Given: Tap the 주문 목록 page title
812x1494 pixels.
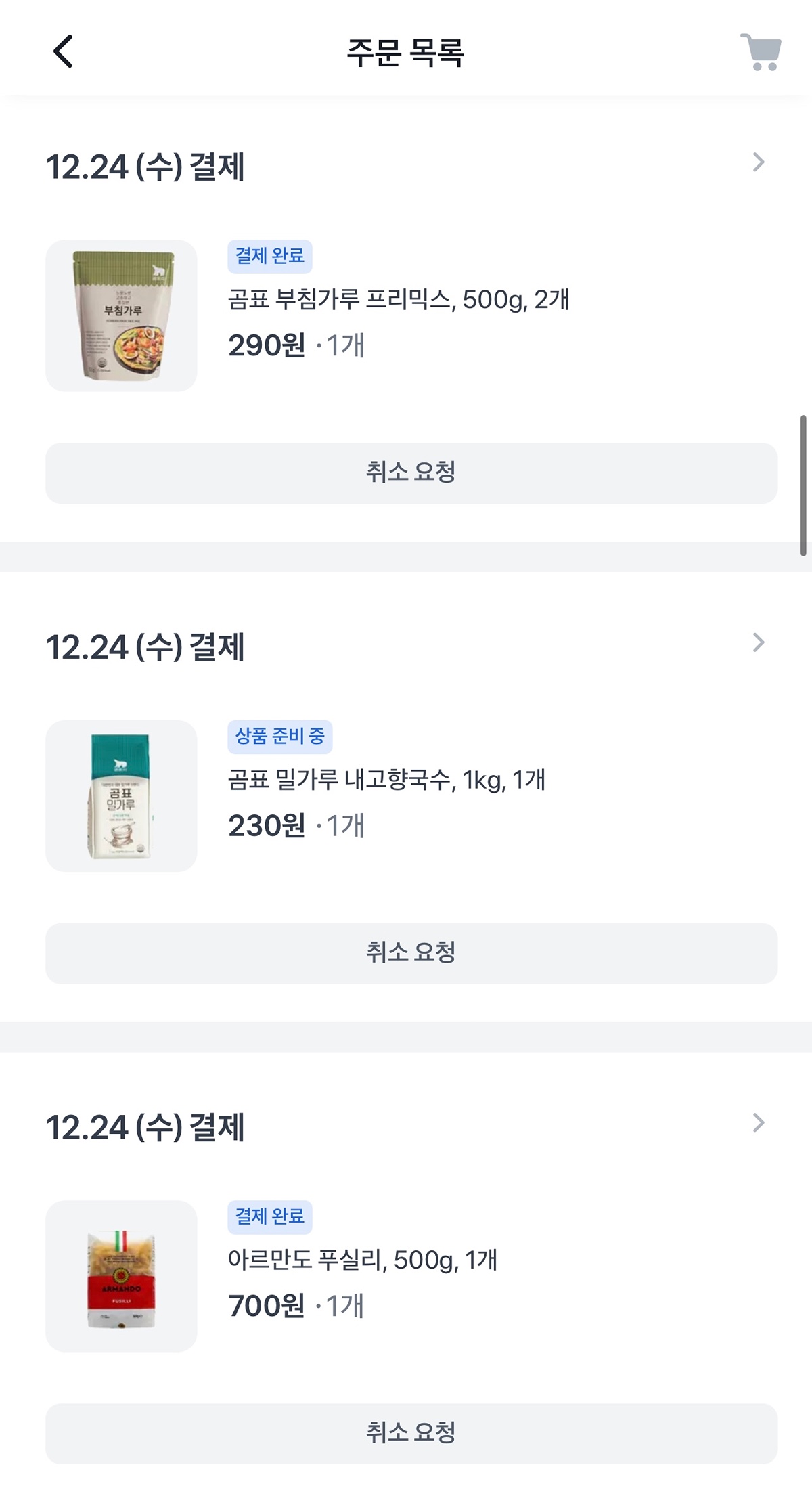Looking at the screenshot, I should point(405,53).
